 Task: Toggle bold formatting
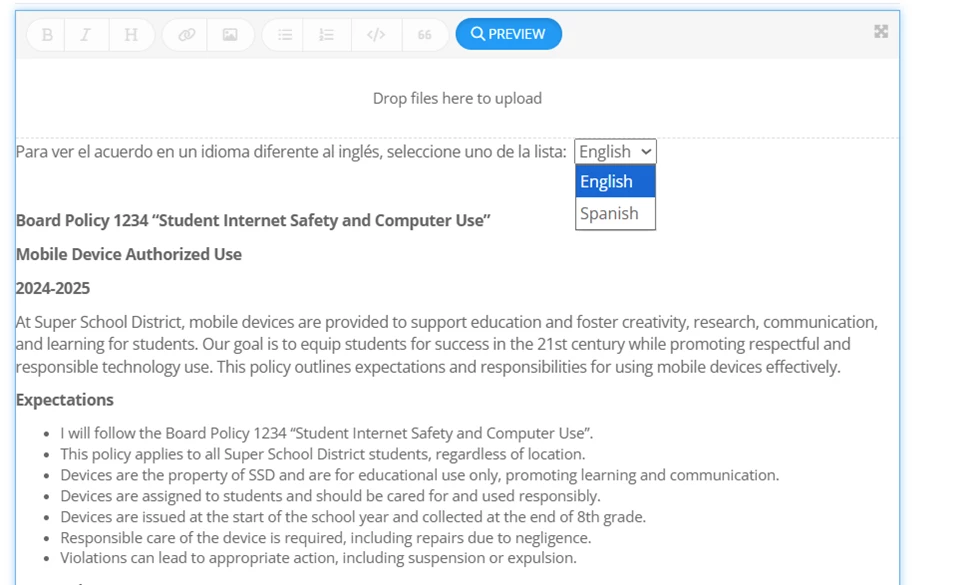point(45,34)
